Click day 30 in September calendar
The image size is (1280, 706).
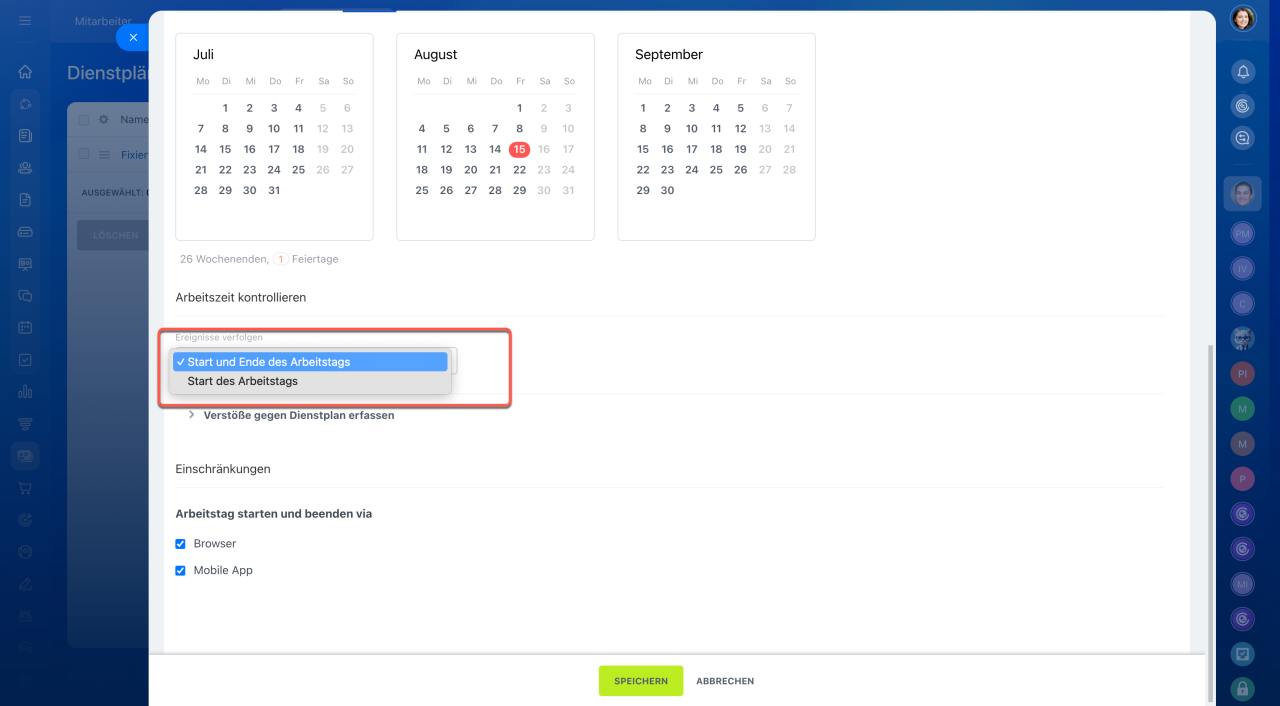[667, 190]
